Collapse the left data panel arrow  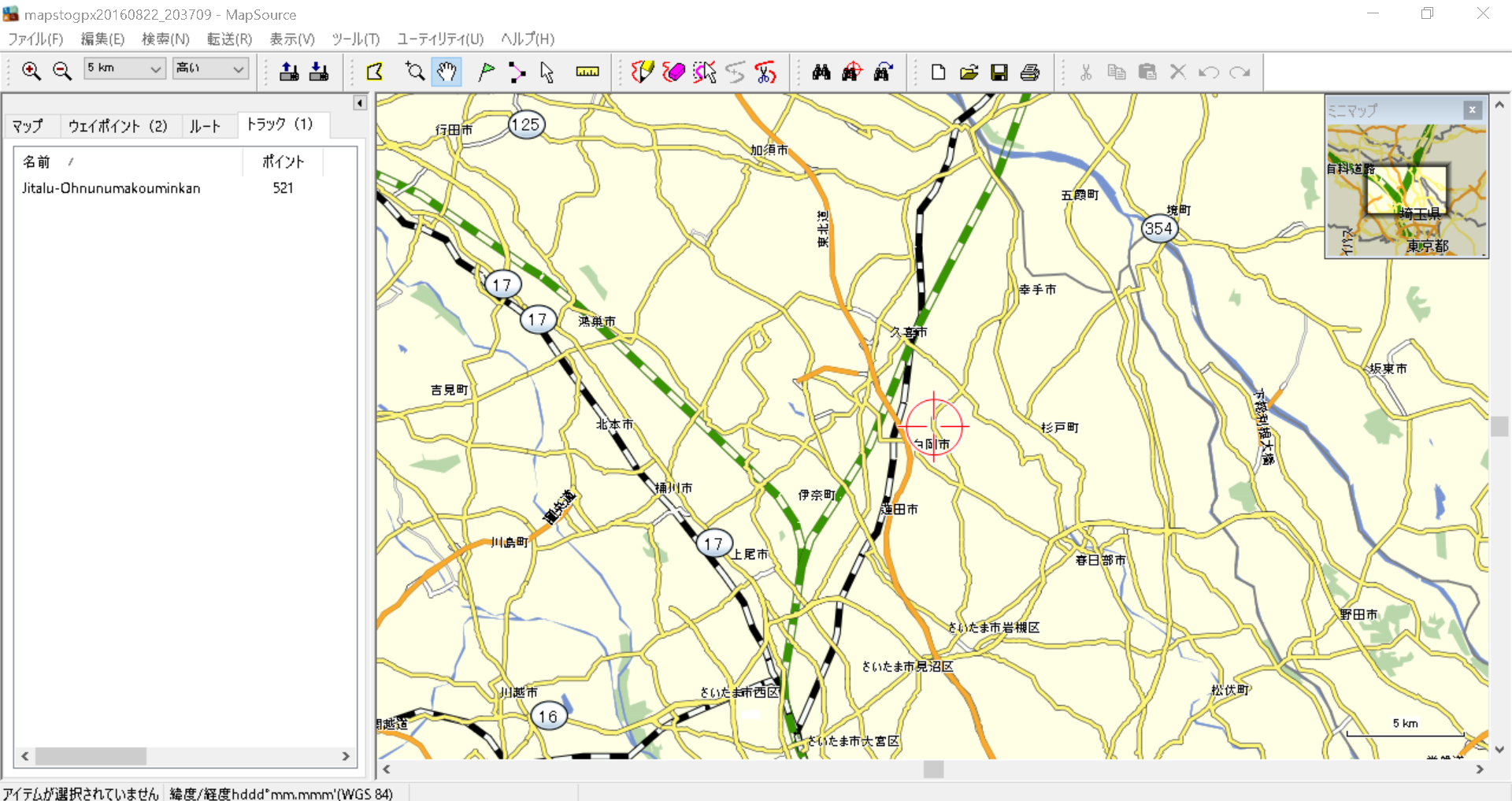click(360, 103)
